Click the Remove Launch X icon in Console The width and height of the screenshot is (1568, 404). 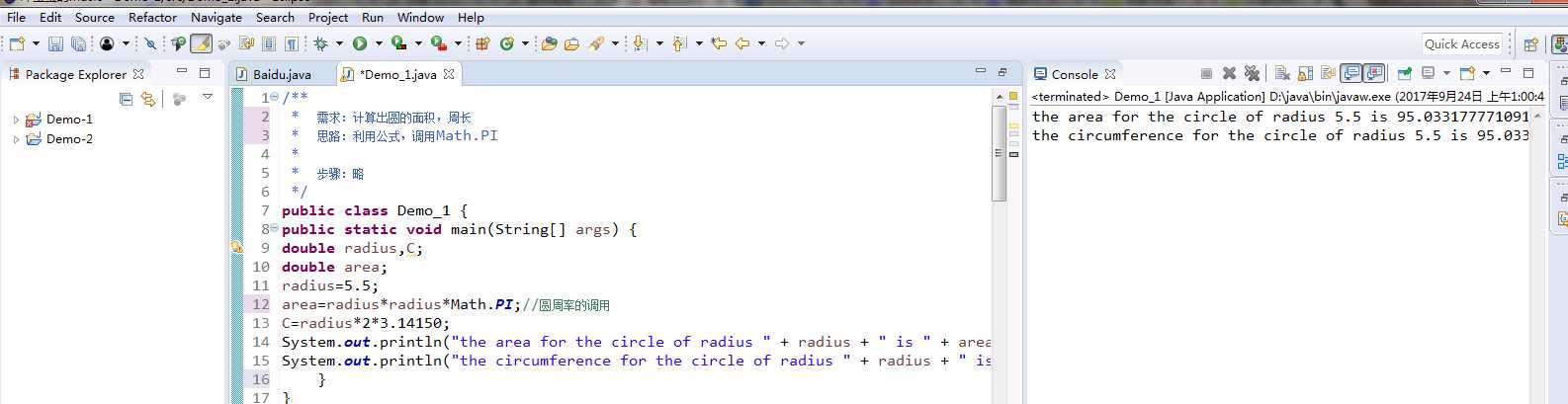1229,73
